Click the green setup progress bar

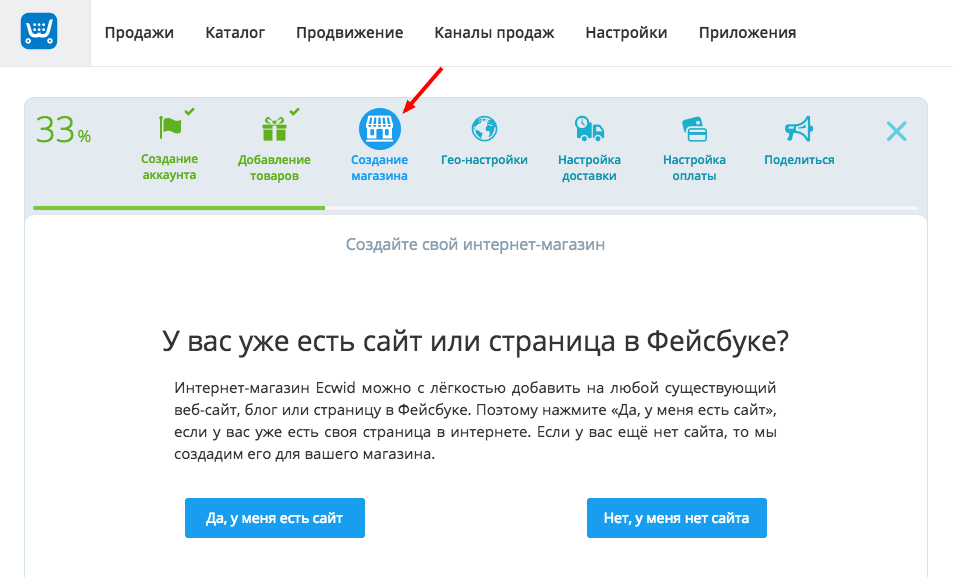coord(178,207)
